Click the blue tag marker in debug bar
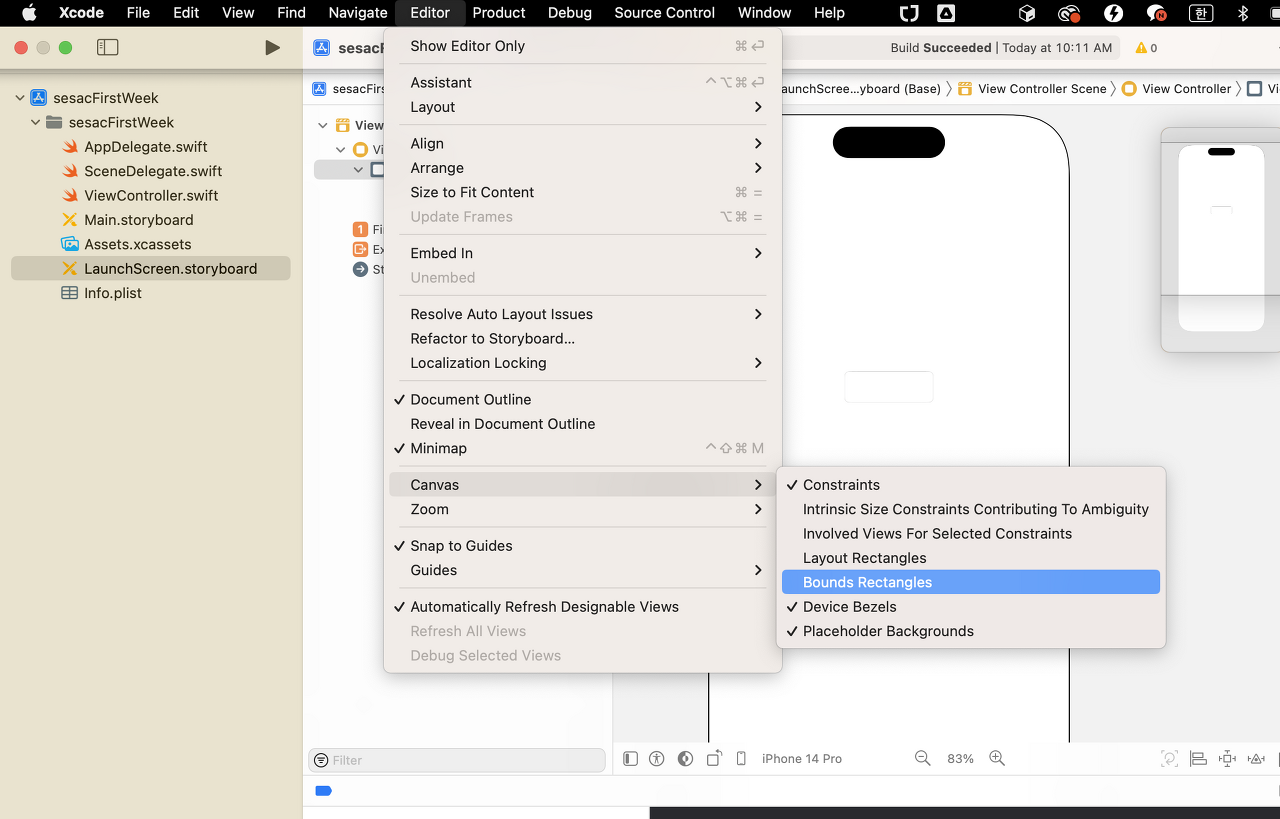The height and width of the screenshot is (819, 1280). click(x=323, y=790)
